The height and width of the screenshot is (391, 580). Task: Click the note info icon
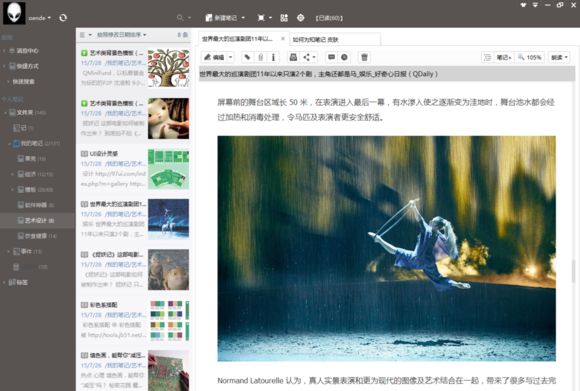273,57
